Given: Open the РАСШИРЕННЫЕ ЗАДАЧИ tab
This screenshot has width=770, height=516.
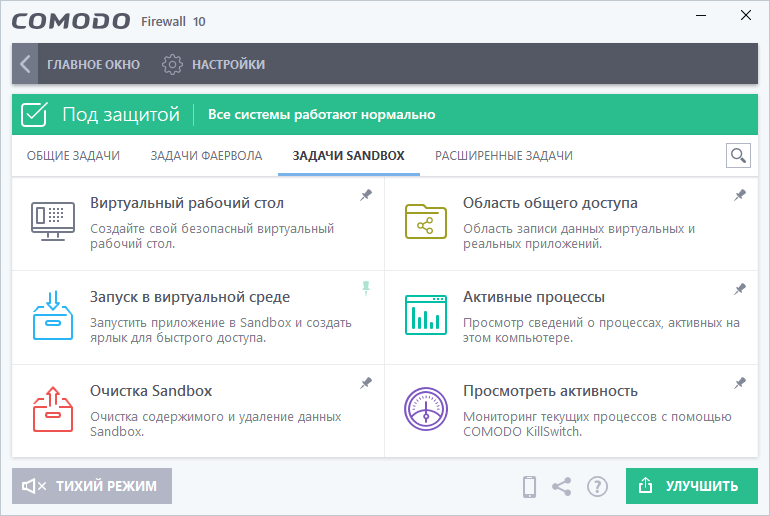Looking at the screenshot, I should click(x=504, y=156).
